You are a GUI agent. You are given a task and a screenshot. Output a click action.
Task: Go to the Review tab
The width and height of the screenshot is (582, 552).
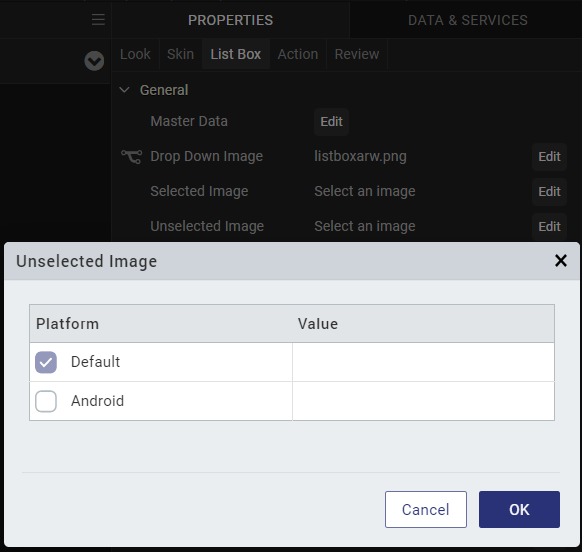pos(357,54)
